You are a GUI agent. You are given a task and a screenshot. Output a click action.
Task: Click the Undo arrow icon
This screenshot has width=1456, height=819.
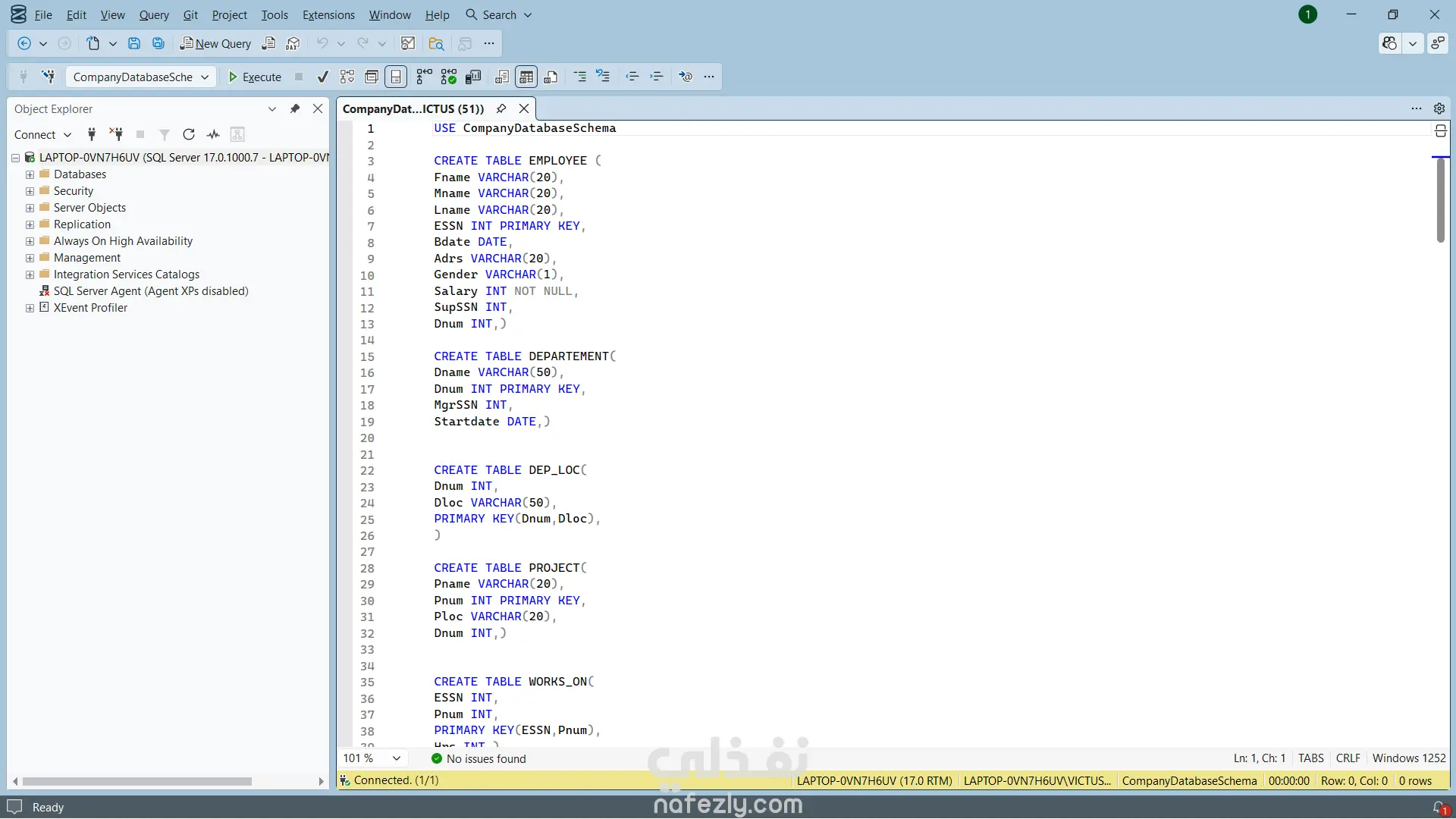(322, 44)
